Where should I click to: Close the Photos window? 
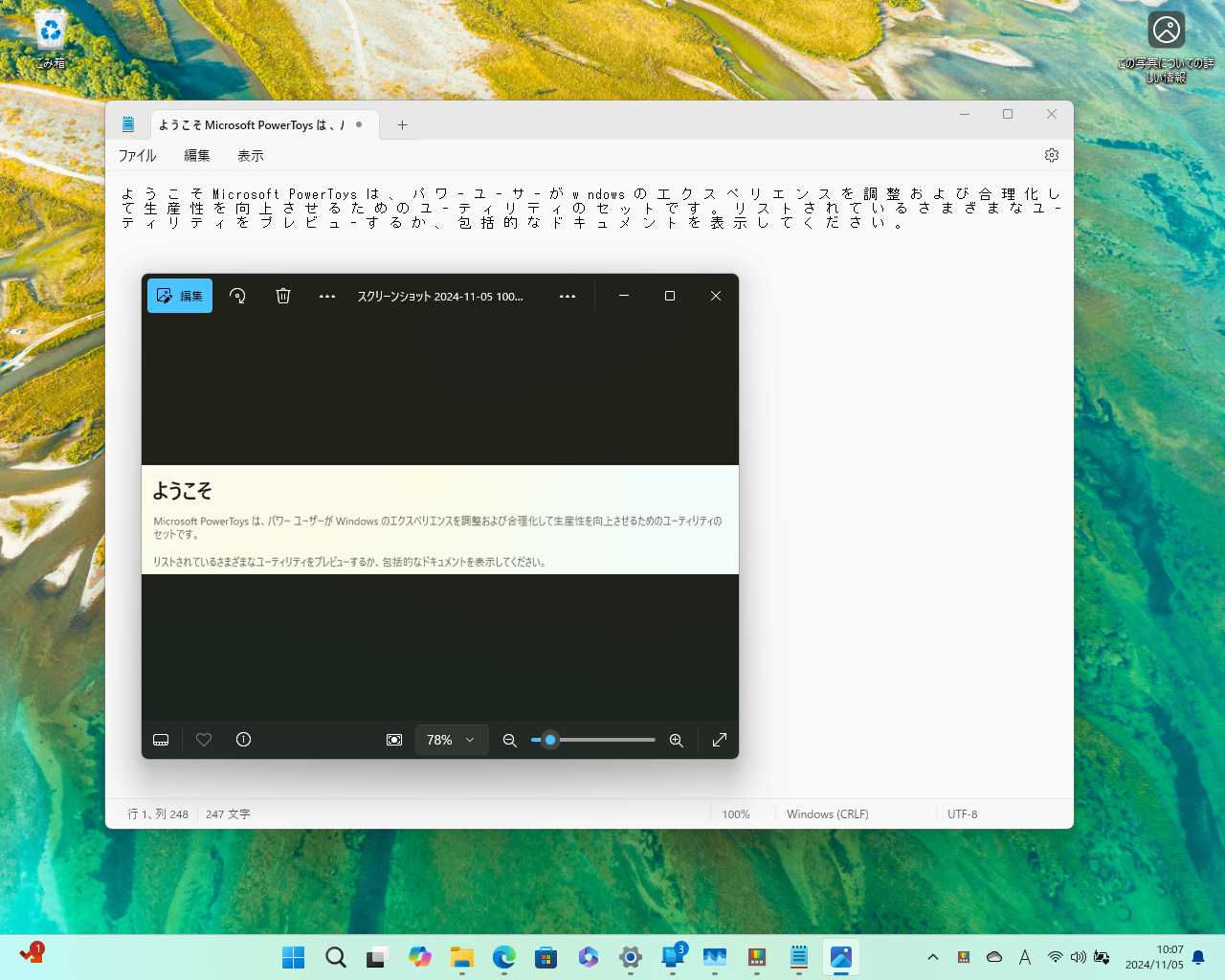tap(716, 296)
